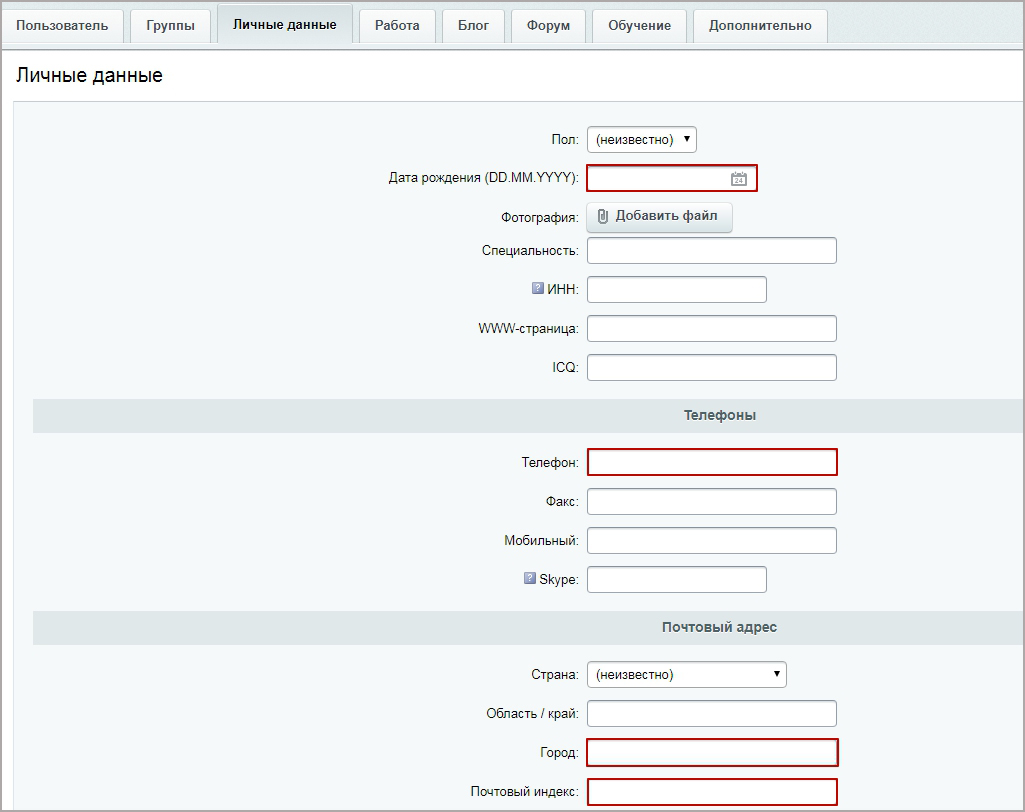
Task: Open the Страна country dropdown
Action: tap(686, 675)
